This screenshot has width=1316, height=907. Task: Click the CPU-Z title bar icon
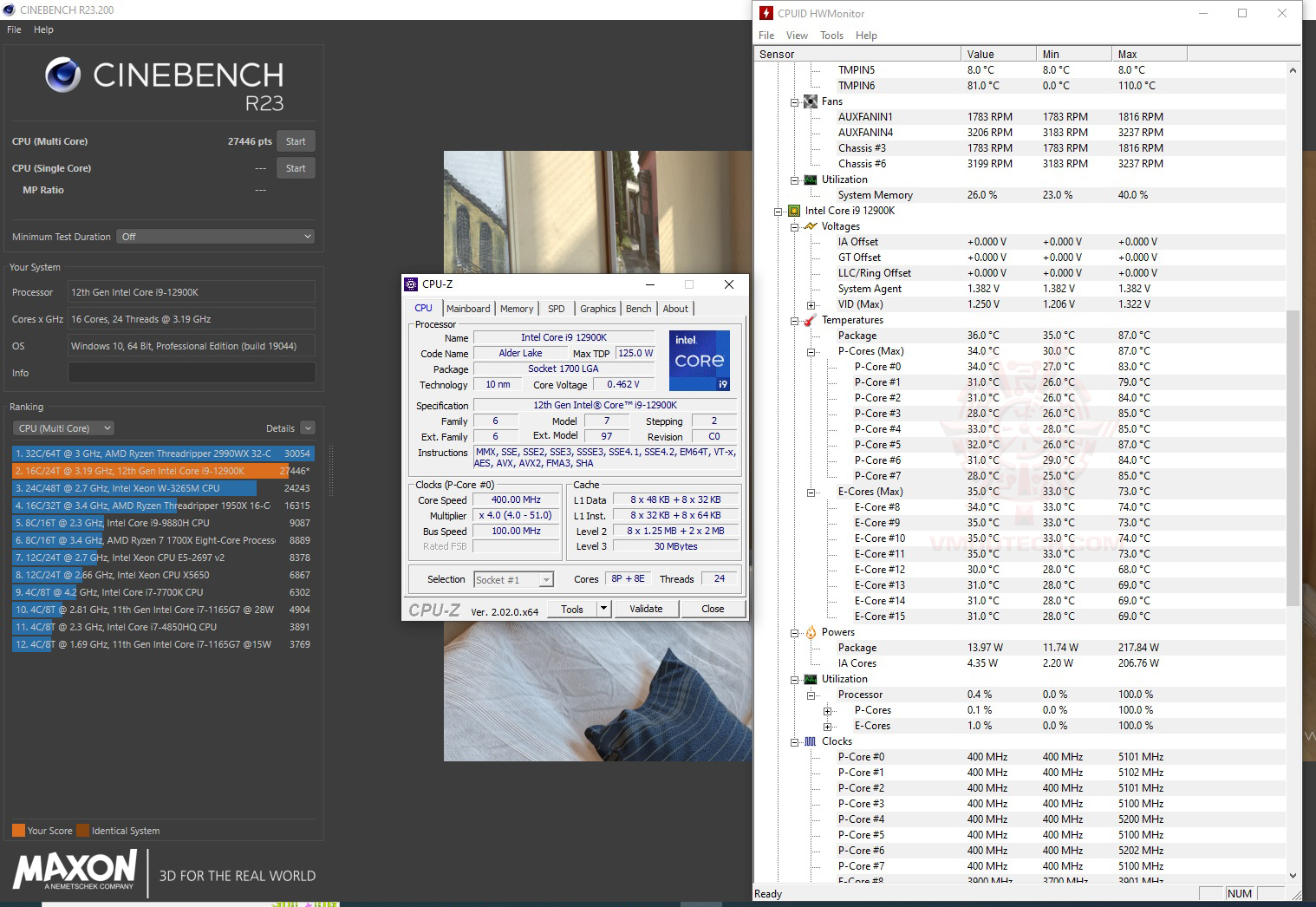point(411,284)
